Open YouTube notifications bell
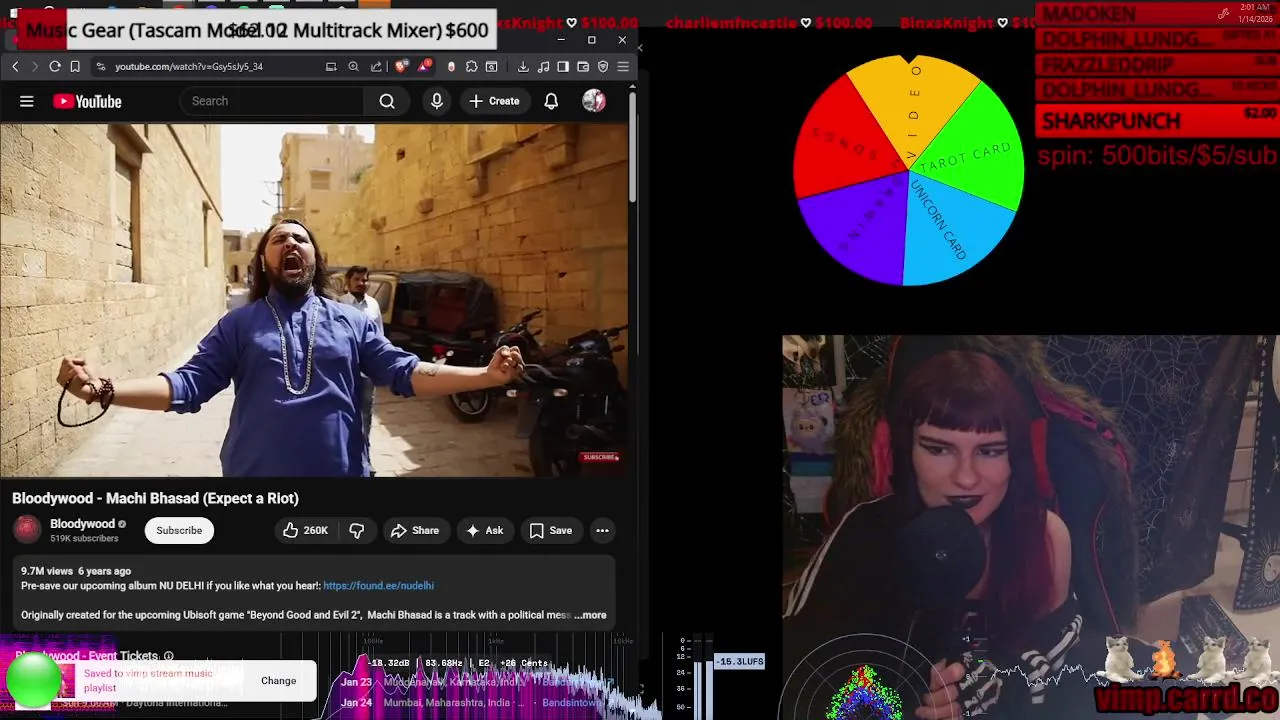The height and width of the screenshot is (720, 1280). [551, 101]
